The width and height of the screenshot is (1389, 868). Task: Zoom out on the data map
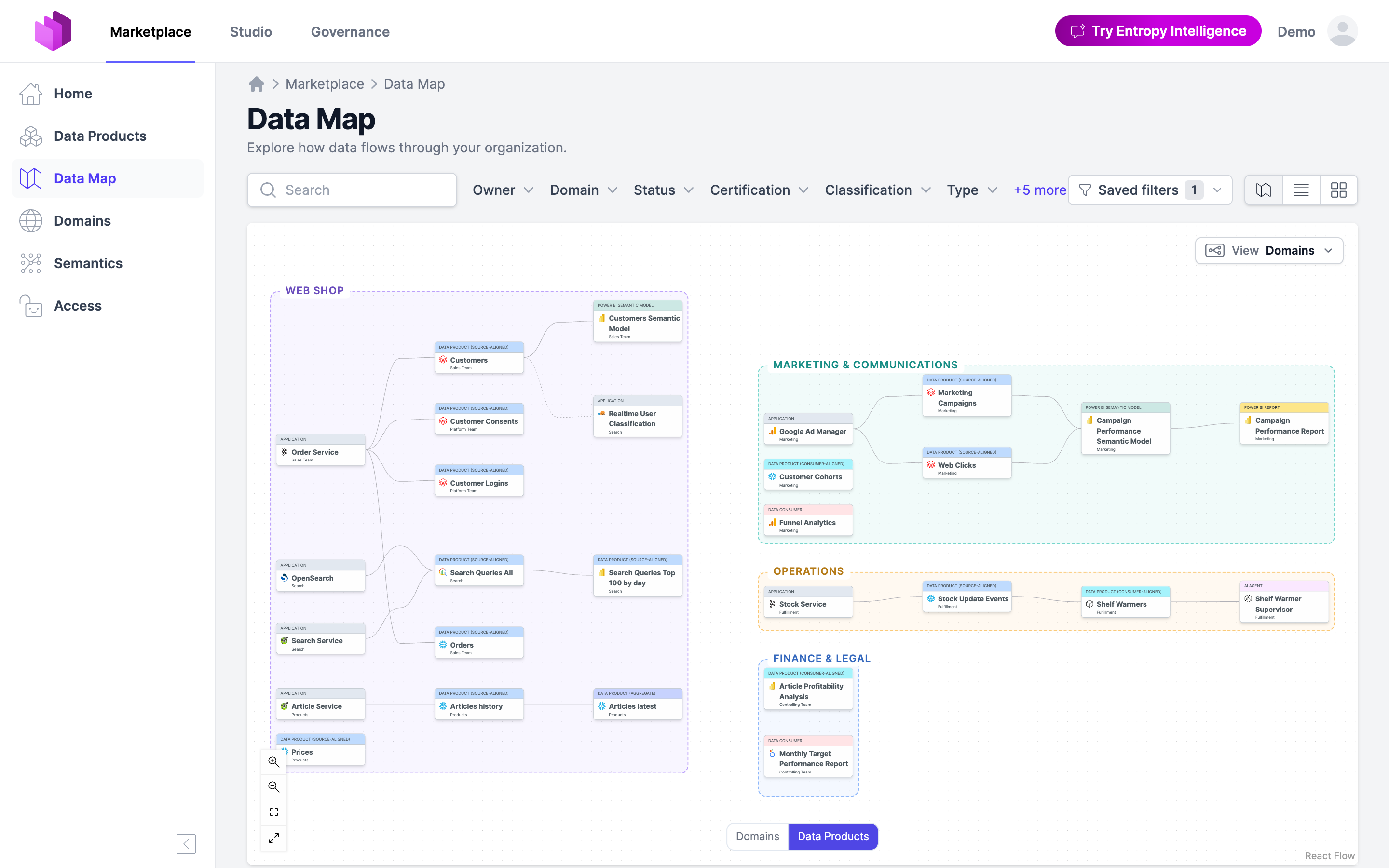click(274, 787)
